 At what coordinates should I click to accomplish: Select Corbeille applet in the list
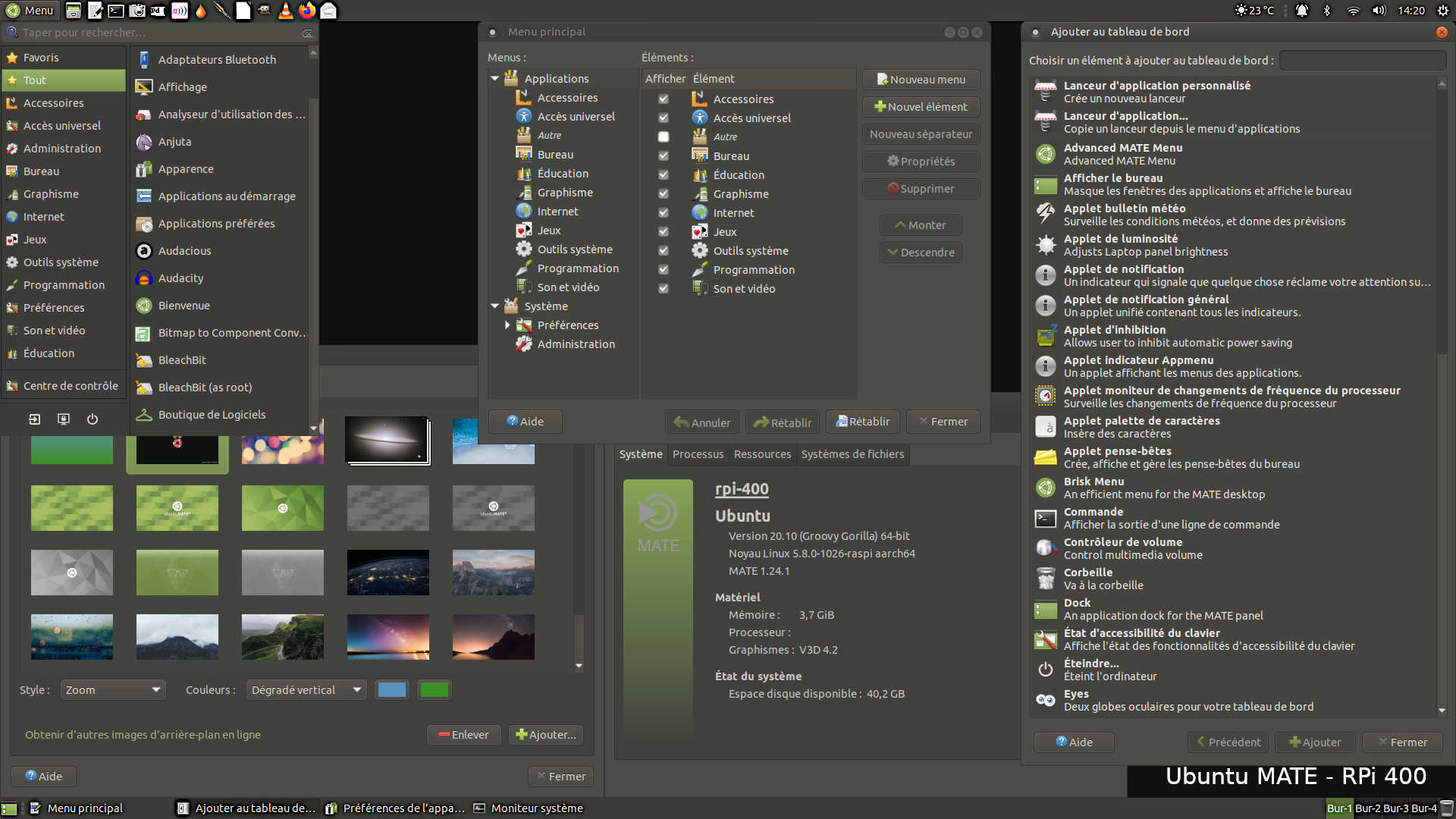[x=1234, y=579]
